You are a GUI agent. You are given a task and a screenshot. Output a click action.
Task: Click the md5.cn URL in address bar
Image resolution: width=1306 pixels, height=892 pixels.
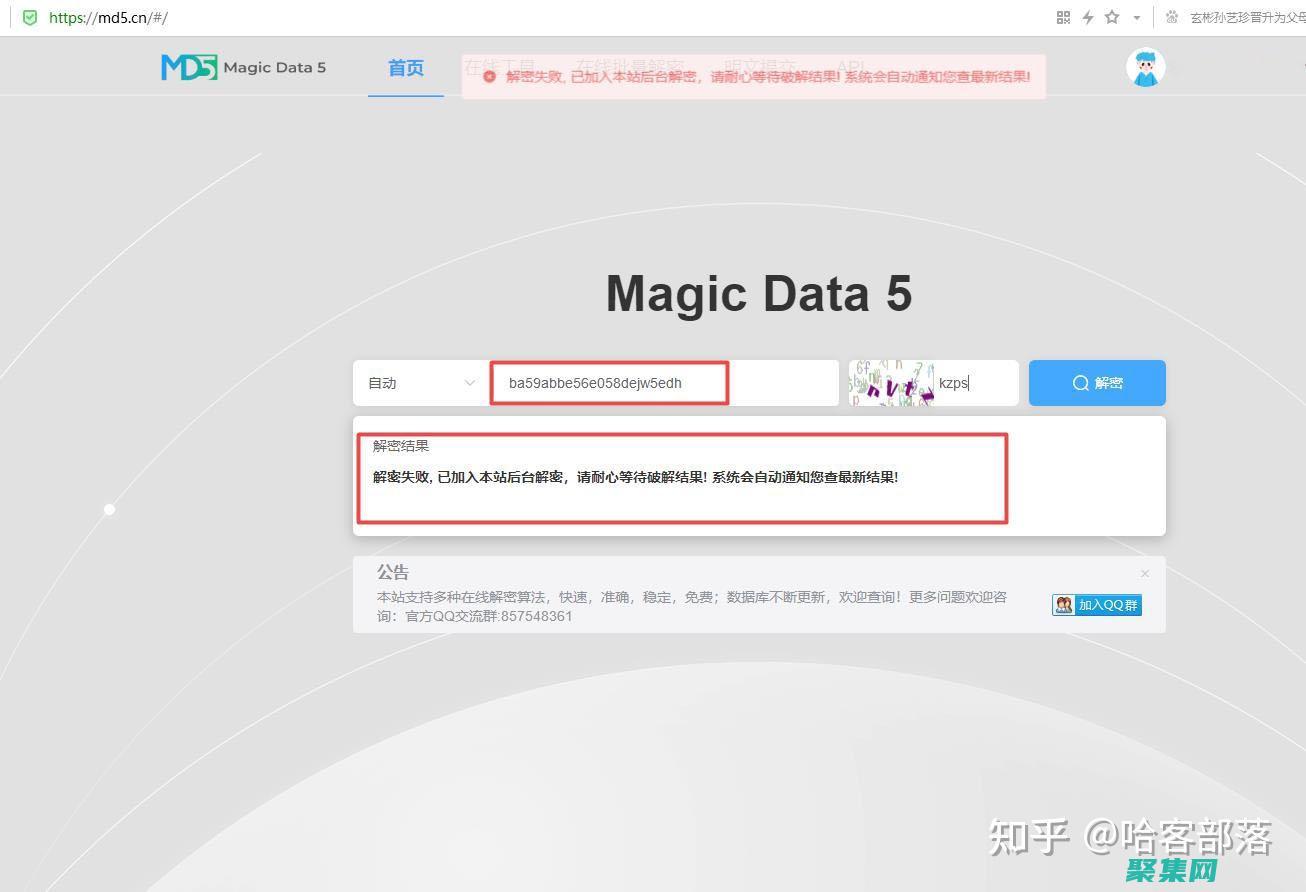[108, 17]
